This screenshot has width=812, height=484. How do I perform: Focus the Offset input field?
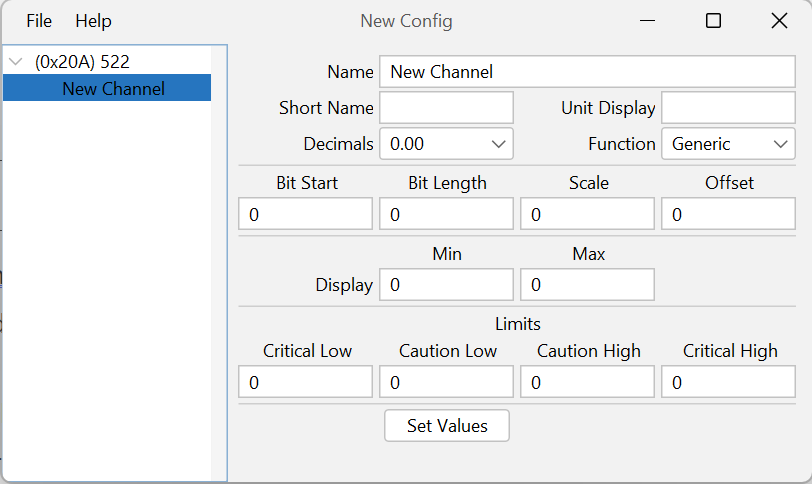(728, 214)
